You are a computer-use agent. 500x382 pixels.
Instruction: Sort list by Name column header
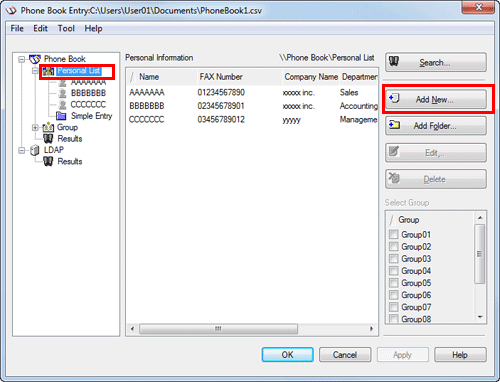point(162,77)
